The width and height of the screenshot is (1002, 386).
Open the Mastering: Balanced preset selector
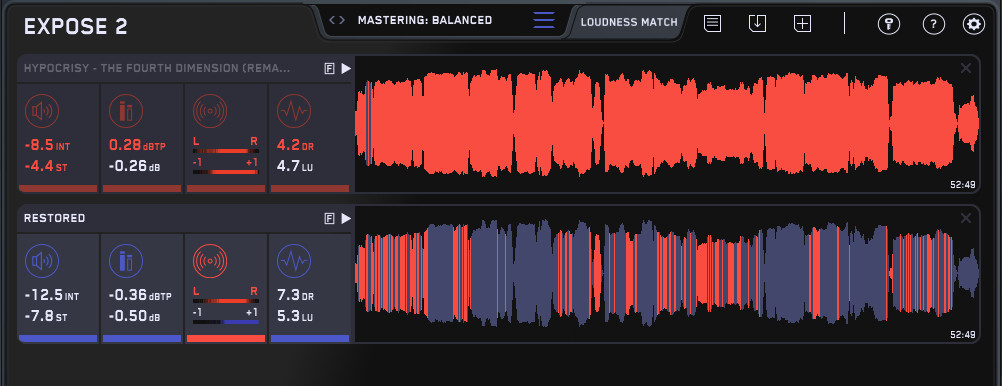pyautogui.click(x=425, y=20)
